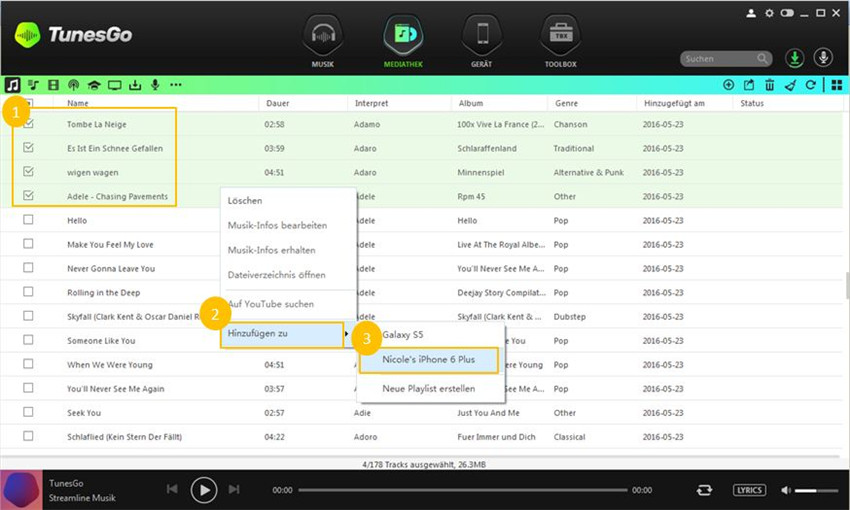
Task: Export selected tracks with the export icon
Action: [749, 85]
